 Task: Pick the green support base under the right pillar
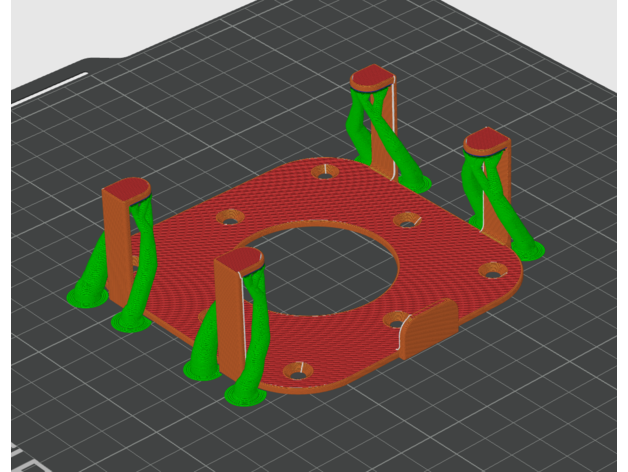tap(528, 248)
